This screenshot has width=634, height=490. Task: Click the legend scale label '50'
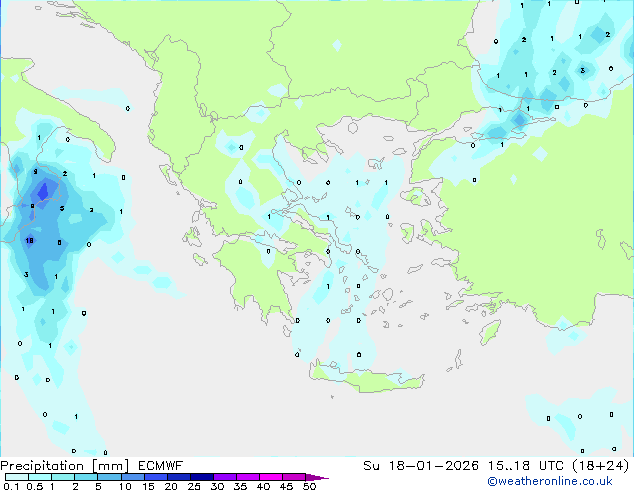click(310, 486)
